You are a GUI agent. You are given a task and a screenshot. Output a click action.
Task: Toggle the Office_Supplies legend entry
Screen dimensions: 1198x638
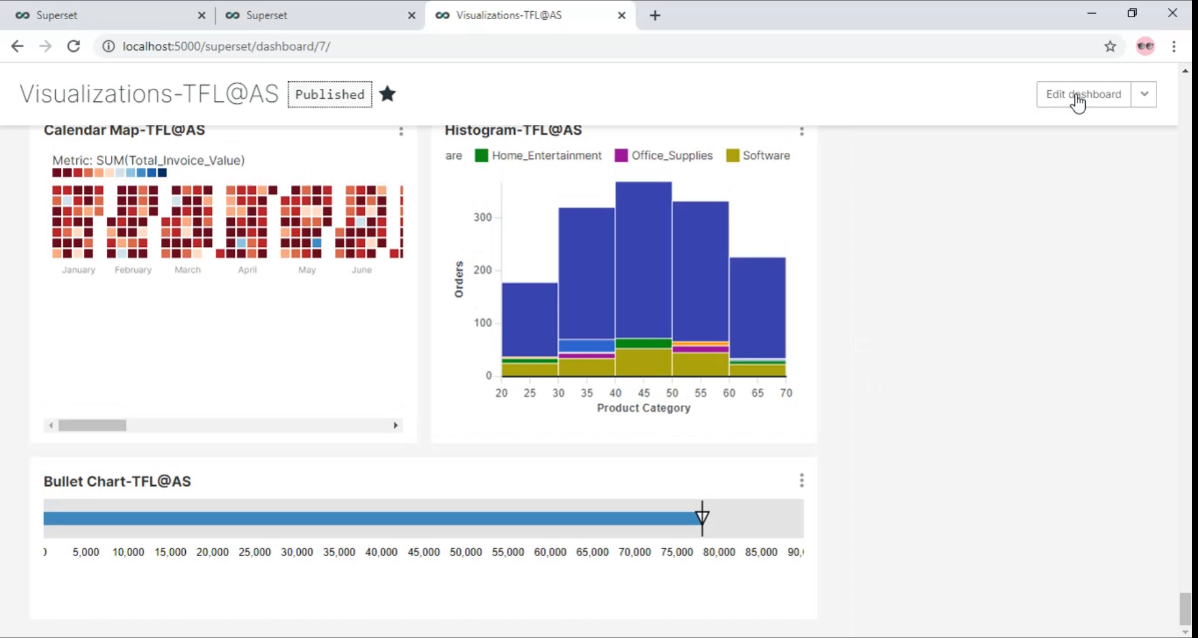coord(663,155)
